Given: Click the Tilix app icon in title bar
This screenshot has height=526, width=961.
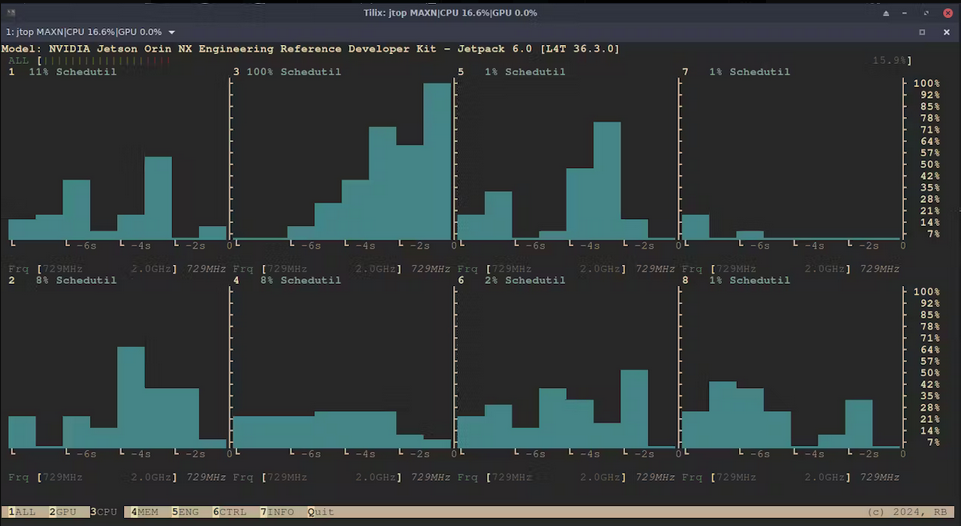Looking at the screenshot, I should tap(11, 12).
